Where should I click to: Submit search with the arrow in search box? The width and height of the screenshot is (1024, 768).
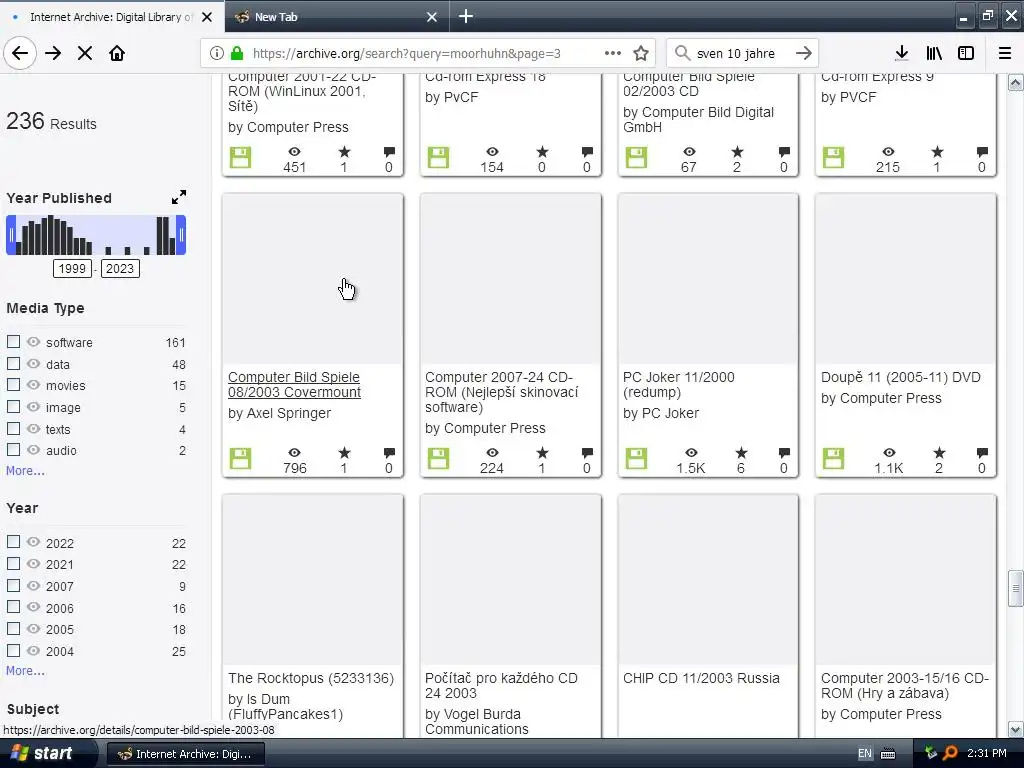point(804,53)
